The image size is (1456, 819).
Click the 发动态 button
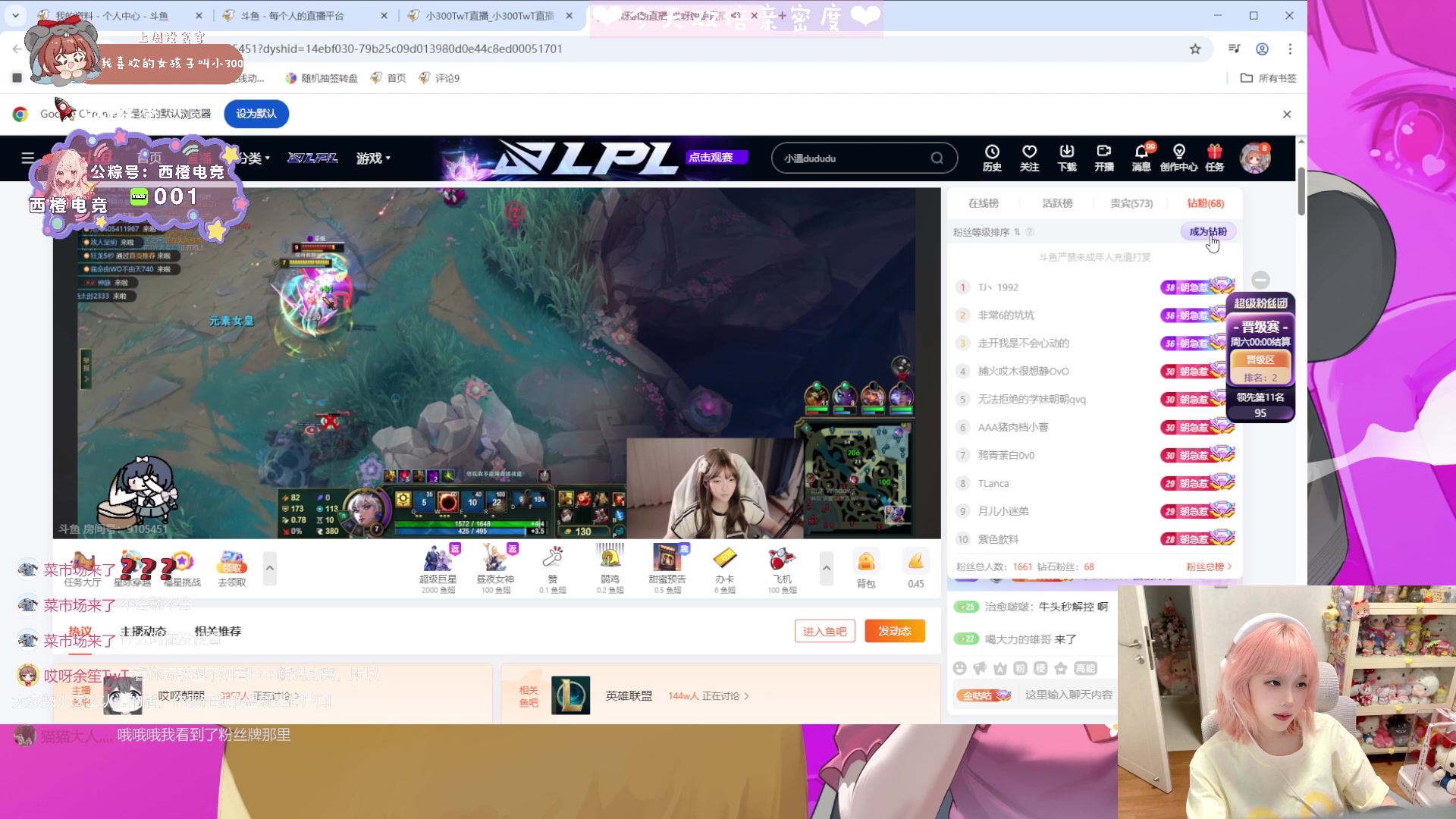point(895,631)
